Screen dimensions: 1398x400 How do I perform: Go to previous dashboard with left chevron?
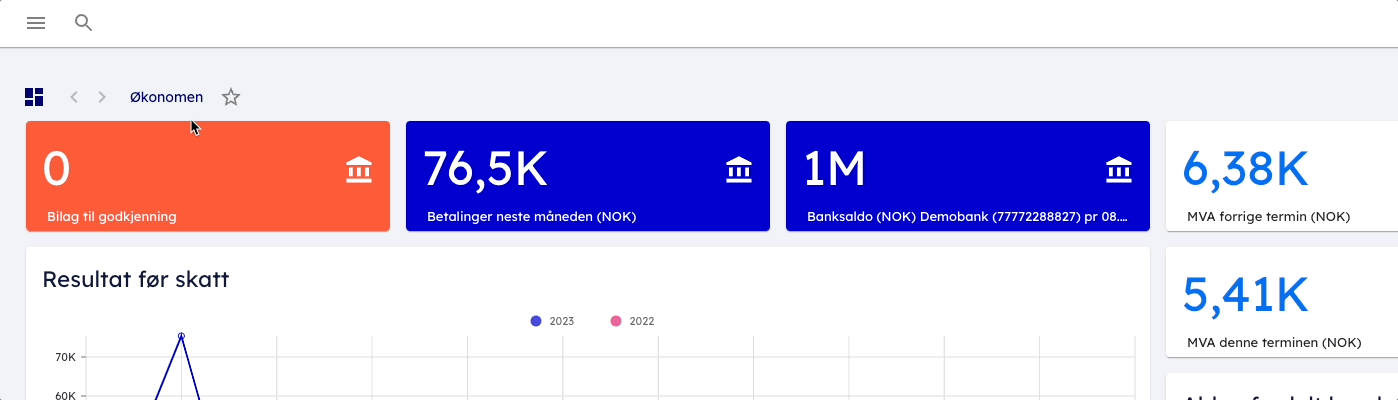[74, 97]
